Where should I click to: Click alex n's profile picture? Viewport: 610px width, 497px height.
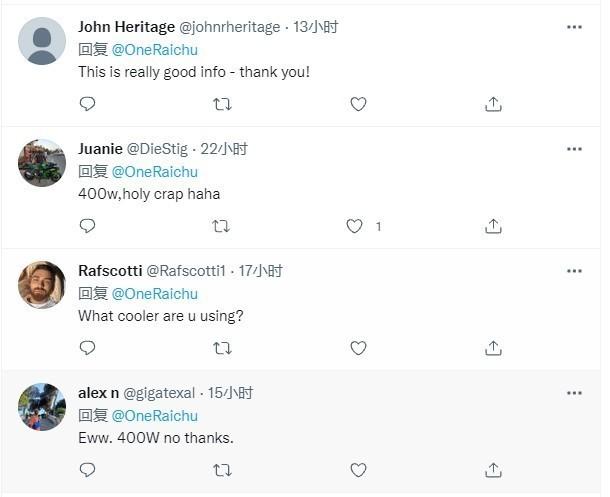(42, 407)
